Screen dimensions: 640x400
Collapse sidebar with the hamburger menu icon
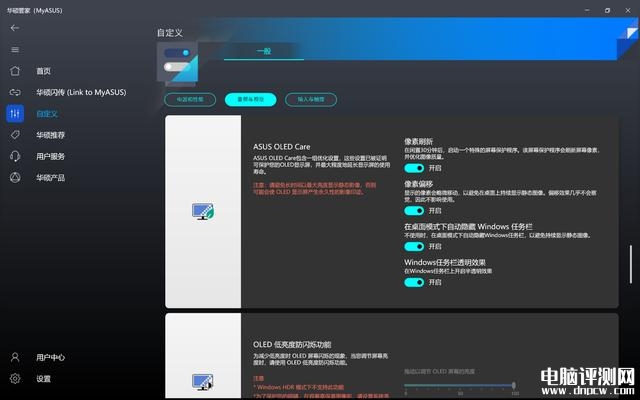click(15, 50)
